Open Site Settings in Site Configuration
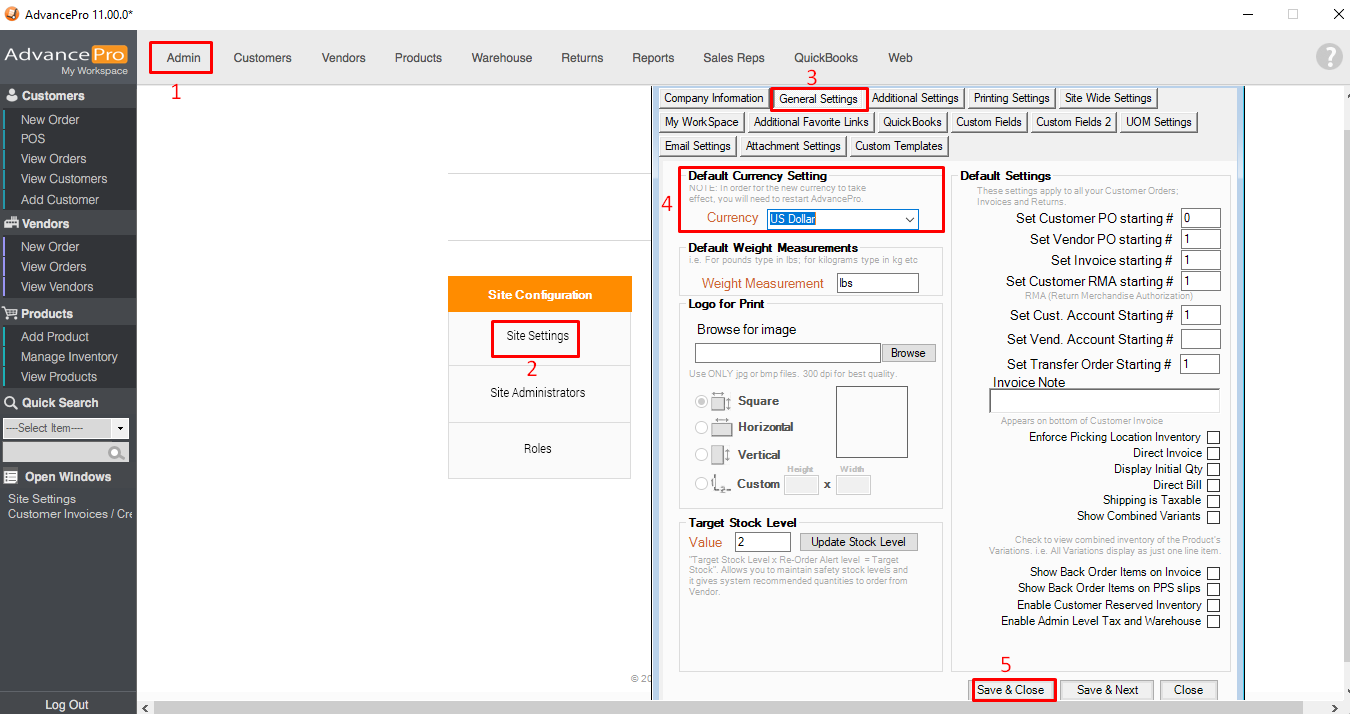 coord(537,336)
